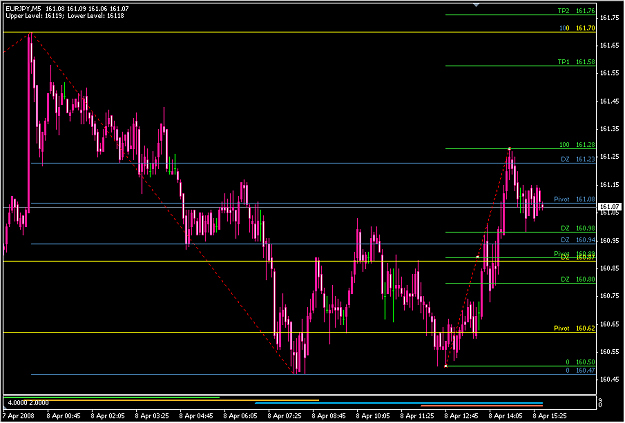This screenshot has width=625, height=423.
Task: Click the 161.65 price axis value
Action: (608, 46)
